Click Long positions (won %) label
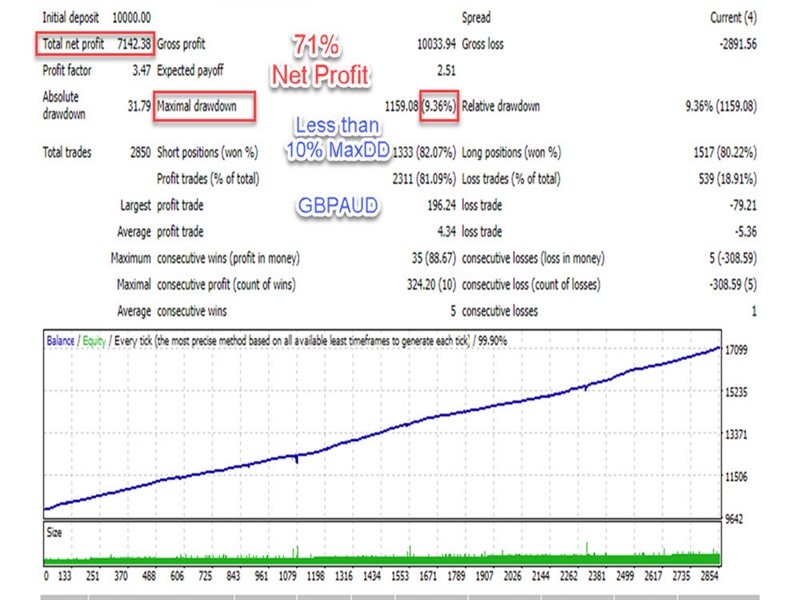The height and width of the screenshot is (600, 800). tap(511, 153)
